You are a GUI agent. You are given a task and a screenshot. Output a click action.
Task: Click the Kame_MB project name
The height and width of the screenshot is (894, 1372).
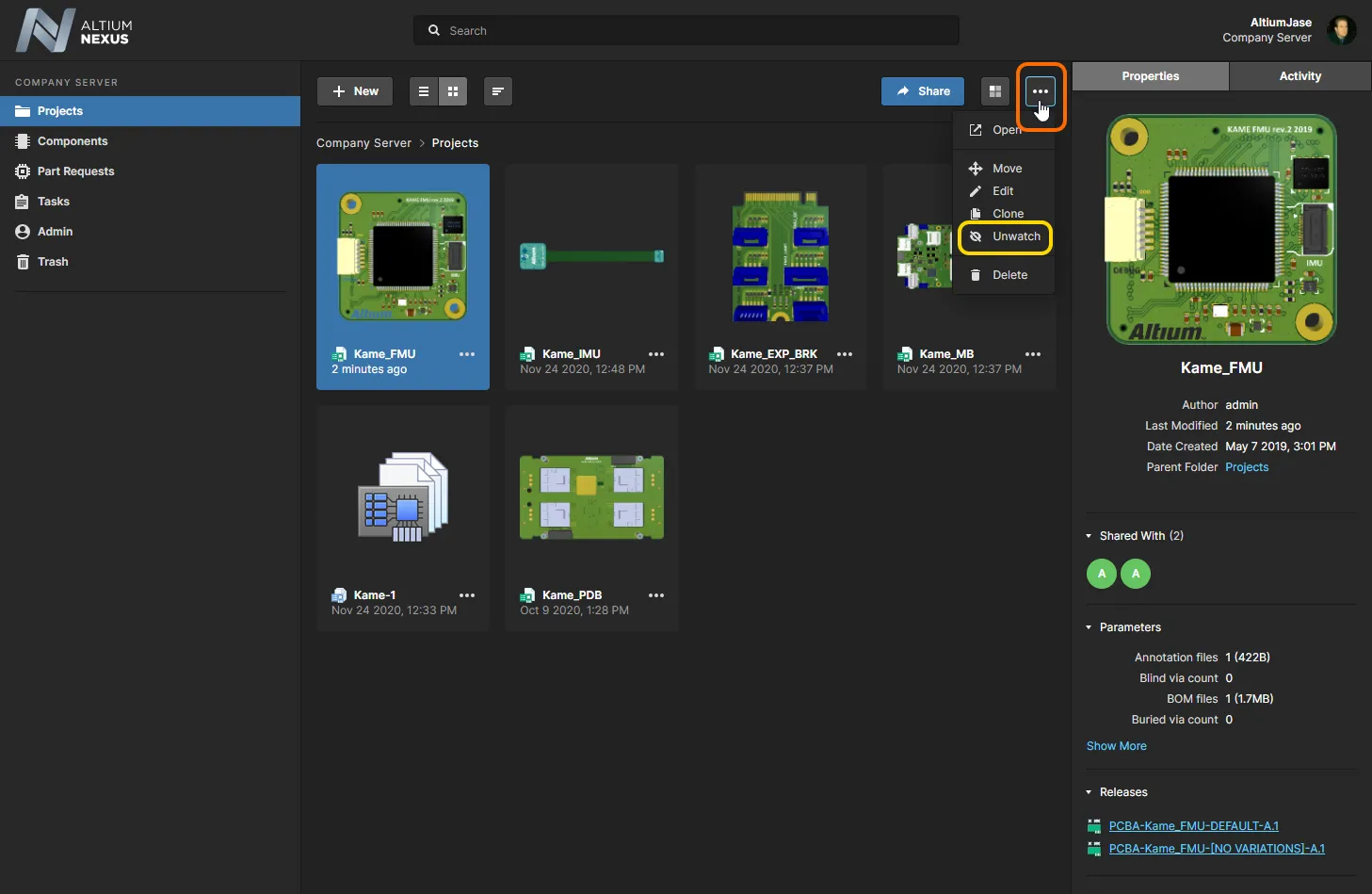point(946,354)
